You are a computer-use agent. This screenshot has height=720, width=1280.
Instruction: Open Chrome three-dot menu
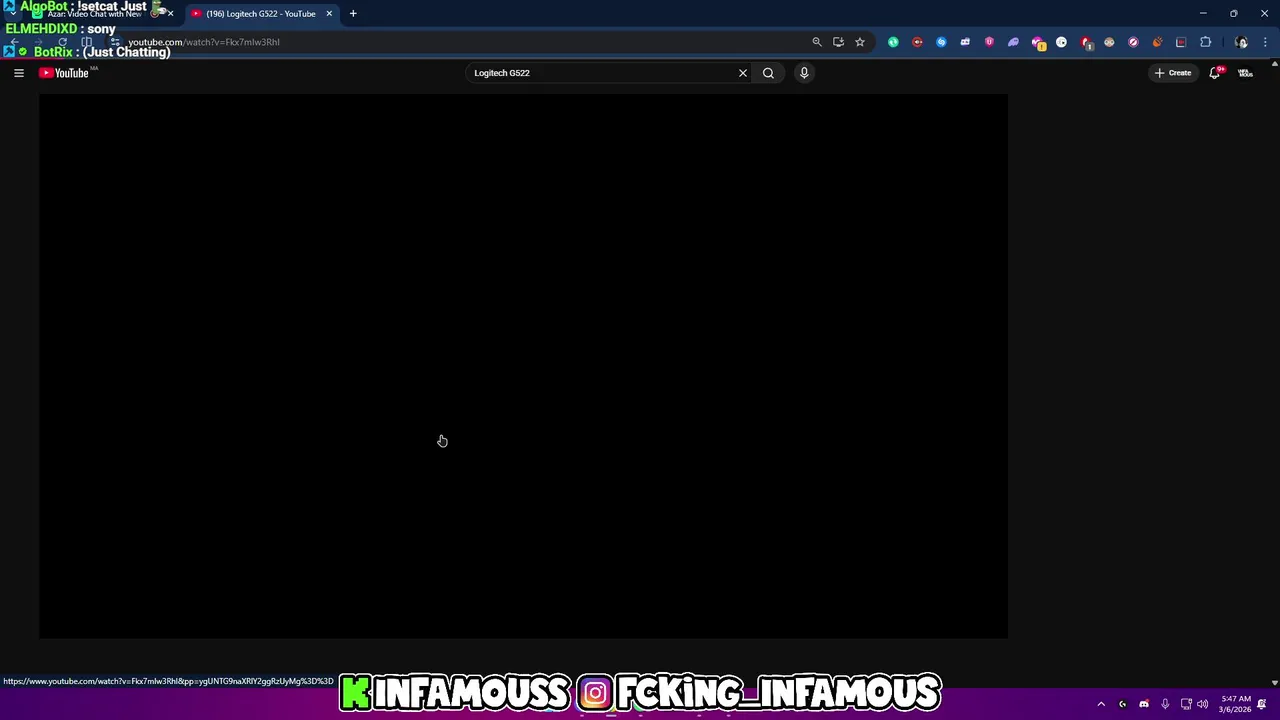(1266, 42)
